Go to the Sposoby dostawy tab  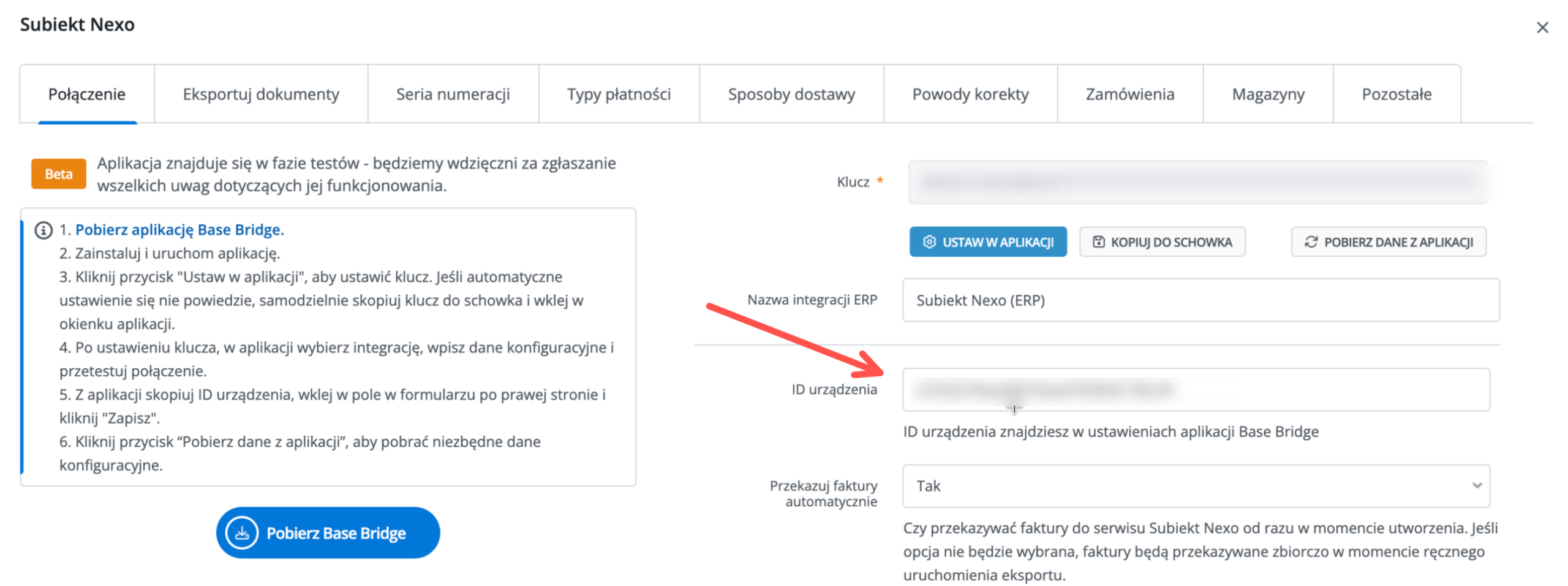click(791, 94)
